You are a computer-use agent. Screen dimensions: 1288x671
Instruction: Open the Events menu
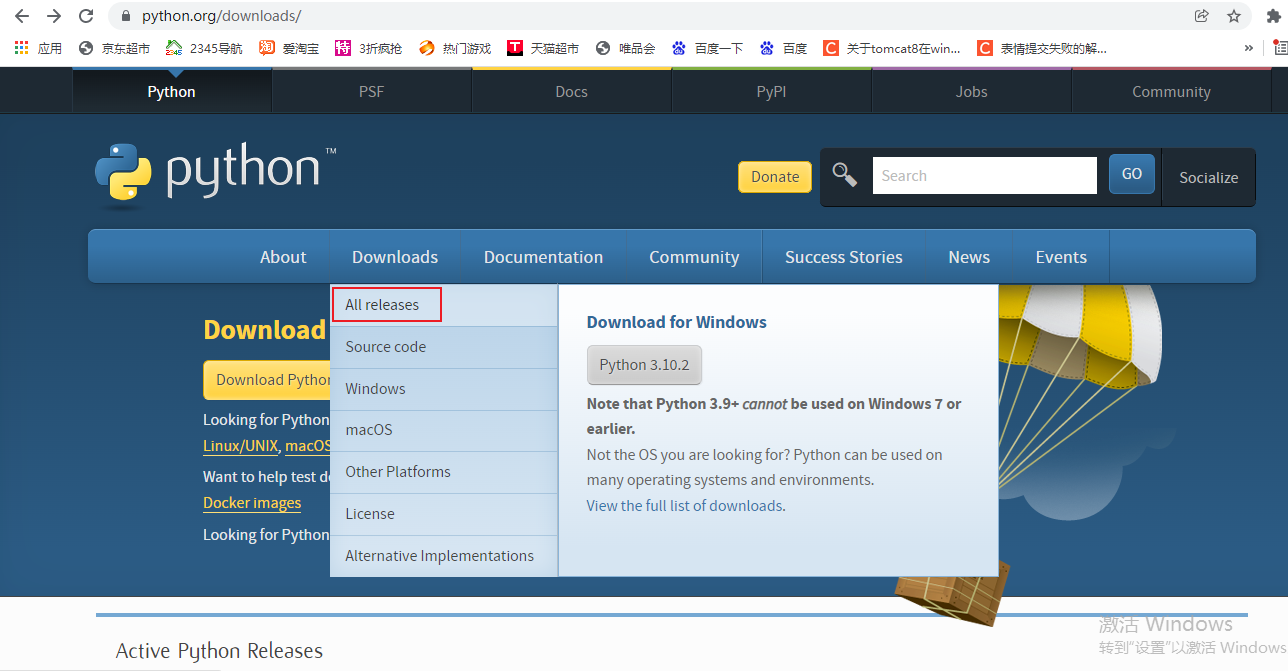(1061, 257)
